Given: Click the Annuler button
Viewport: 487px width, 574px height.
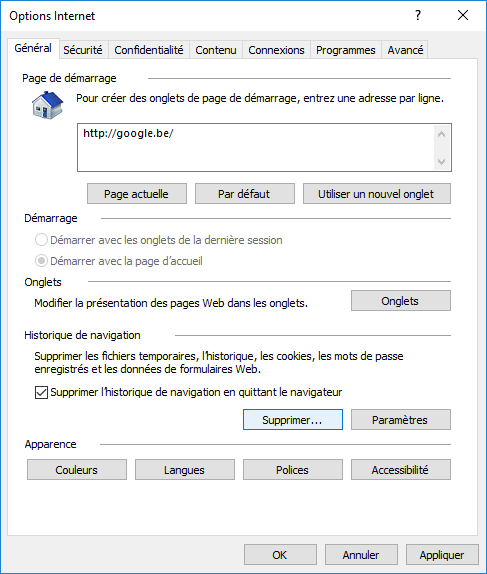Looking at the screenshot, I should pos(361,555).
